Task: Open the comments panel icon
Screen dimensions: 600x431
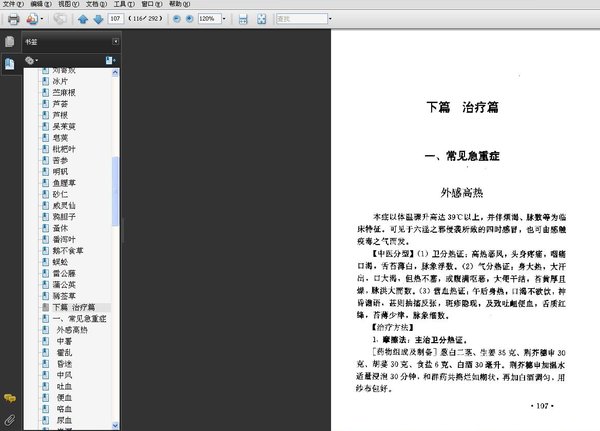Action: pyautogui.click(x=10, y=398)
